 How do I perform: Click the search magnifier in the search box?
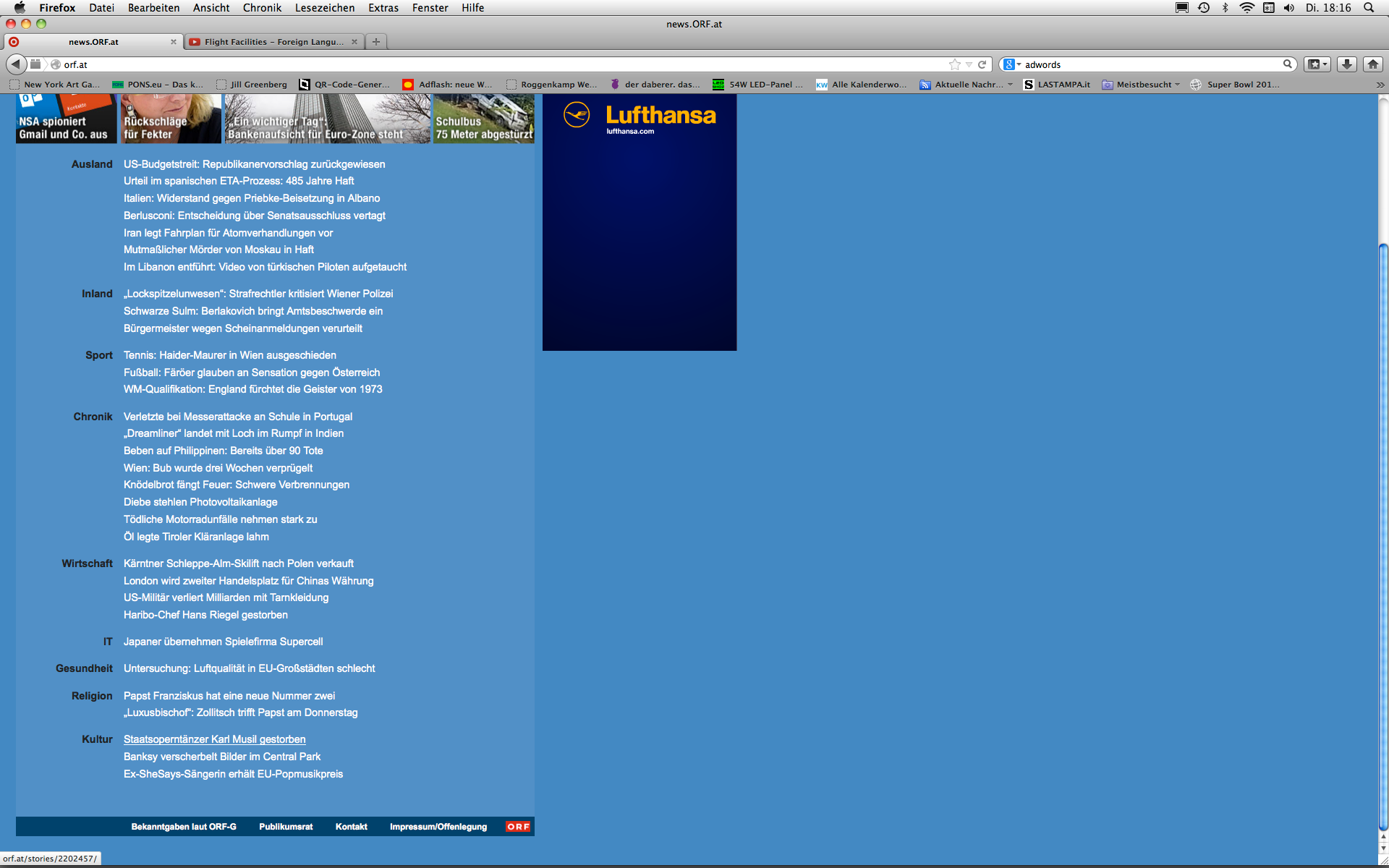1287,64
